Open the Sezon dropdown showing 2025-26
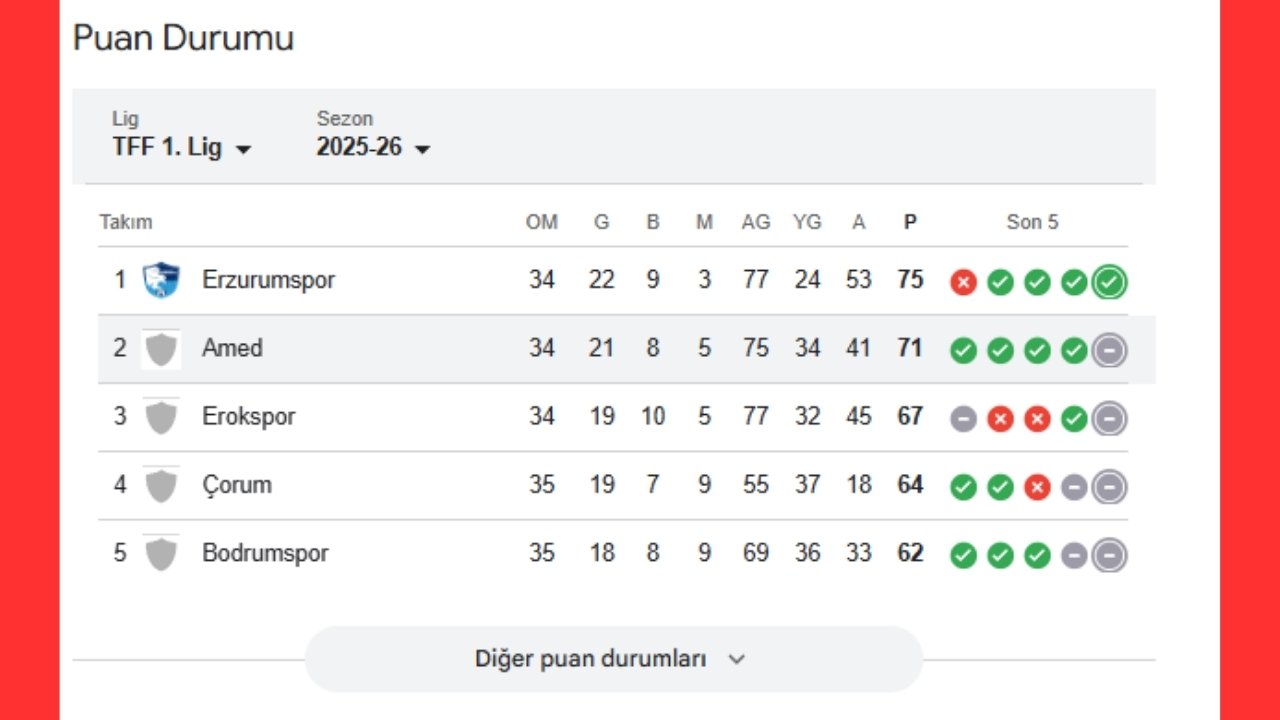Viewport: 1280px width, 720px height. pos(373,148)
